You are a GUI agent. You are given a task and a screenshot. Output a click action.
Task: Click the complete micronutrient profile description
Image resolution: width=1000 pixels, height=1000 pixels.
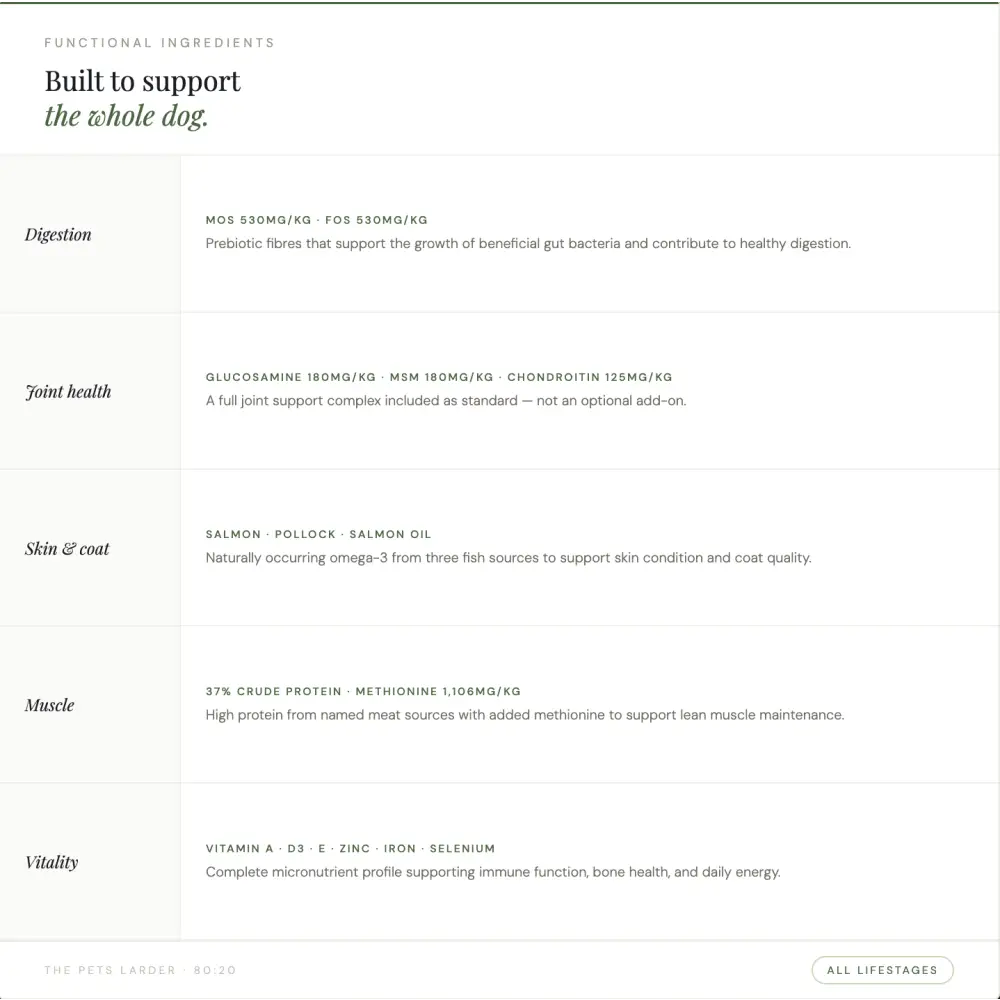pos(493,872)
